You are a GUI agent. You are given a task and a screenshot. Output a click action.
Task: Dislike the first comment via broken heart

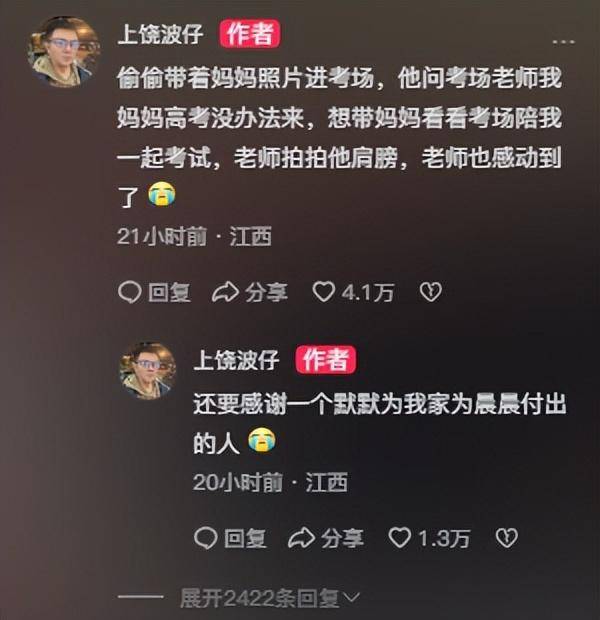coord(430,292)
